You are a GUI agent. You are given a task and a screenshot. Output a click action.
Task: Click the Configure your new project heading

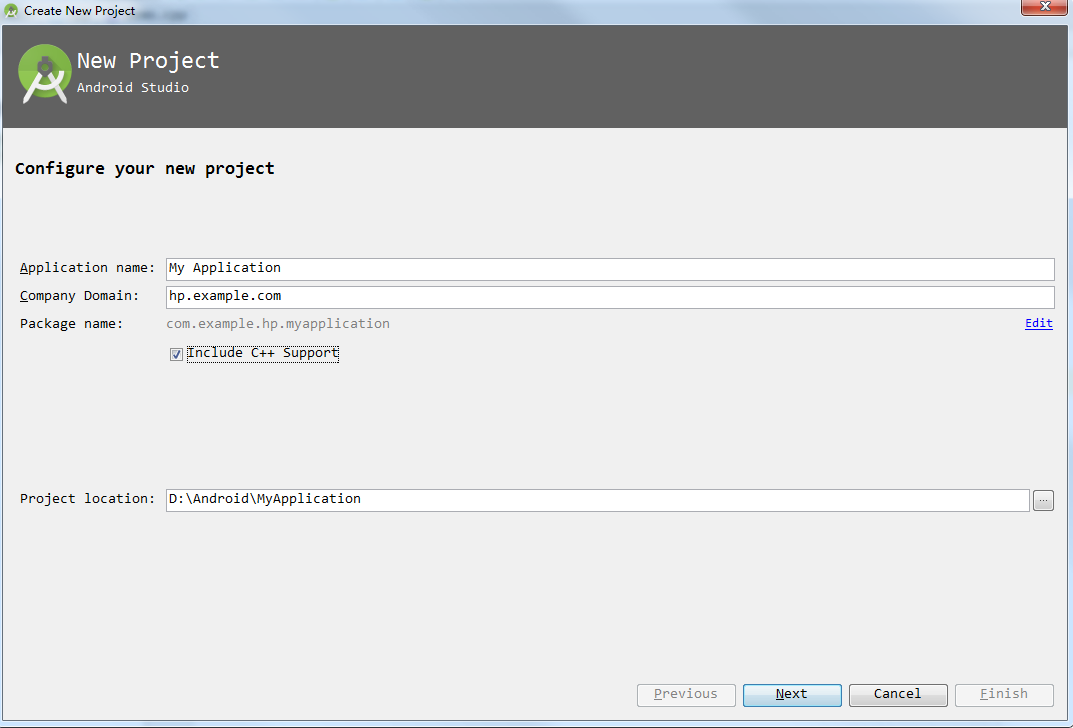pos(144,169)
